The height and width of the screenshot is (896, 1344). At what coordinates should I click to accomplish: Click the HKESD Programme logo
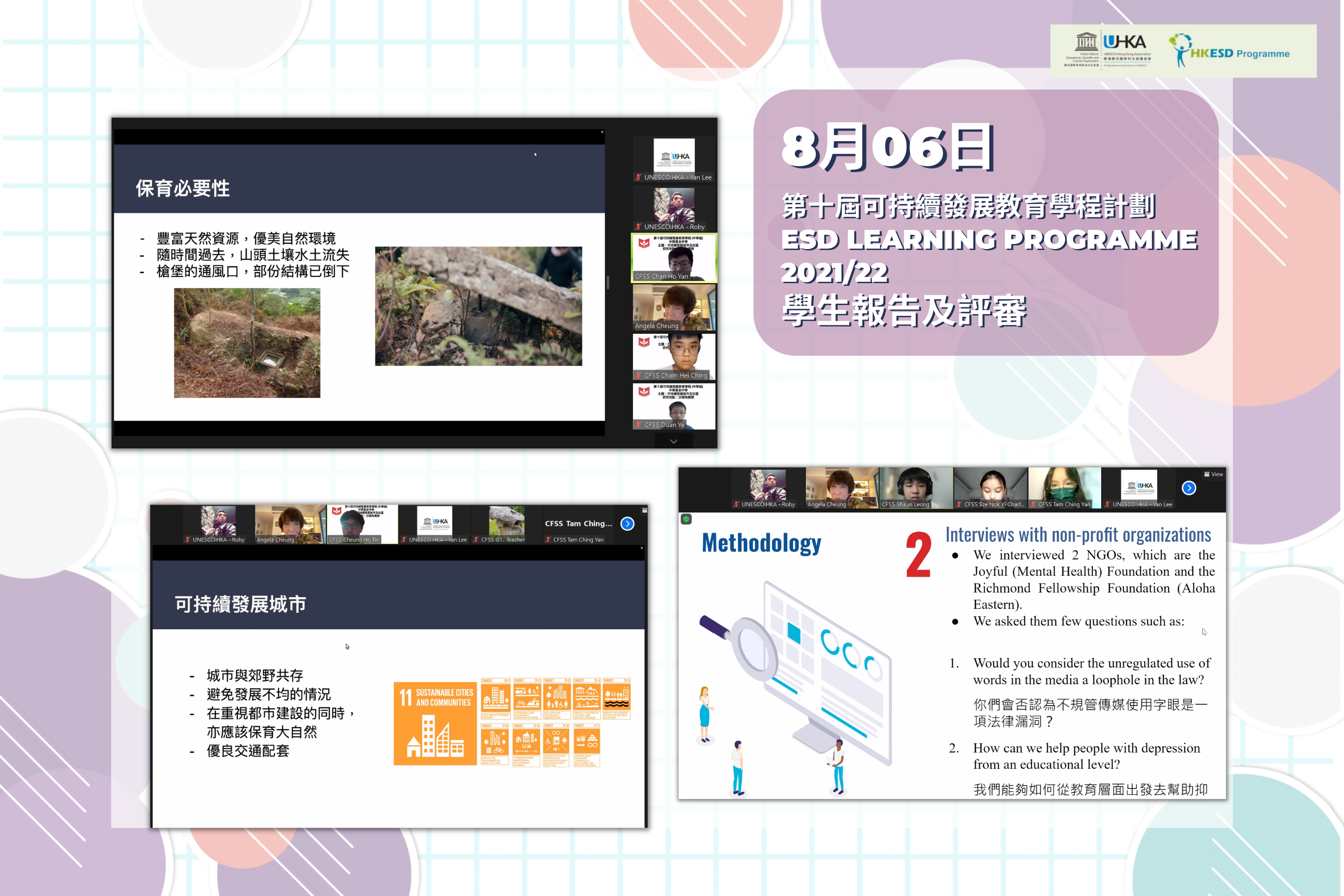point(1228,51)
